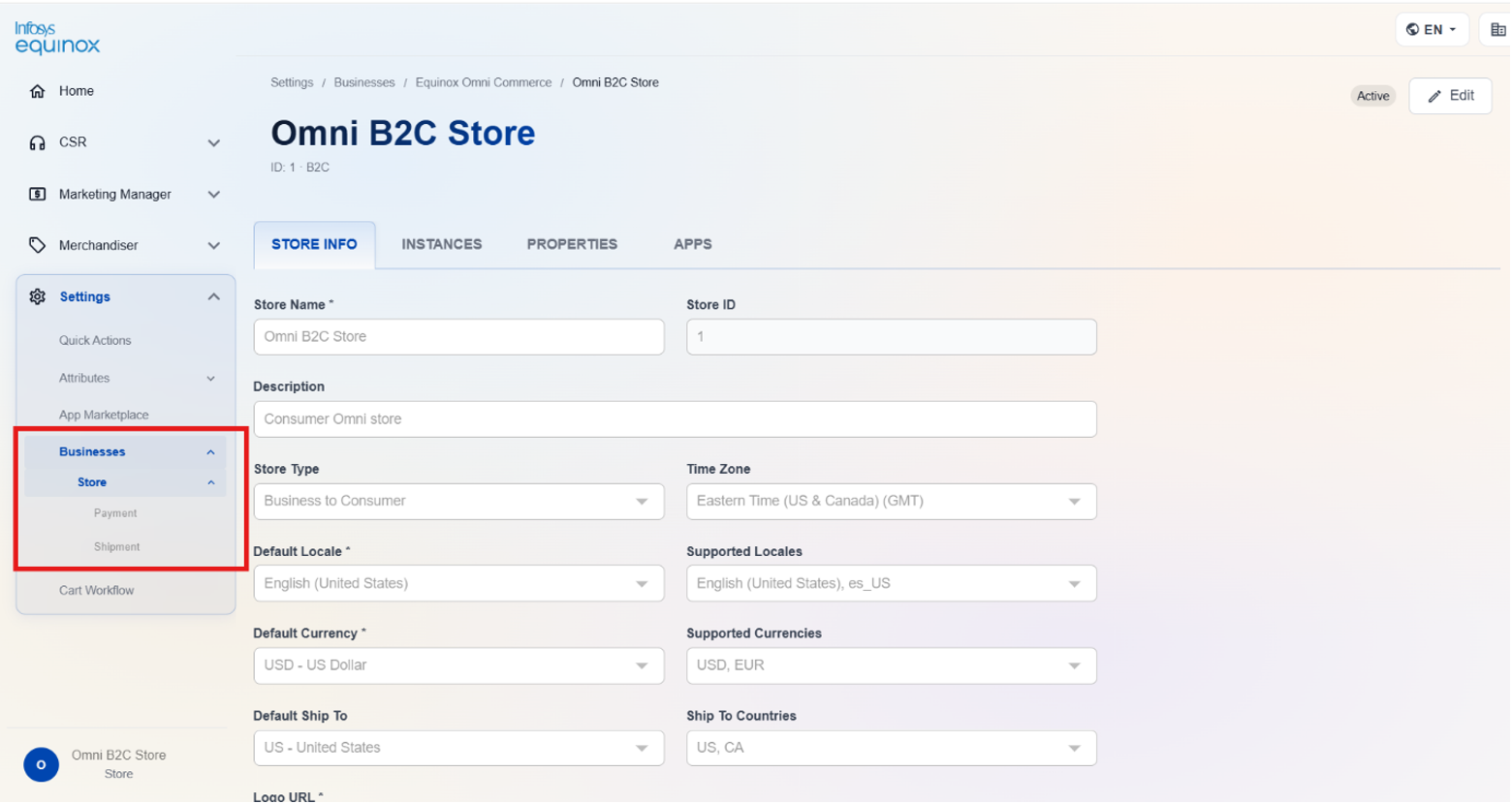Viewport: 1512px width, 803px height.
Task: Expand the Attributes submenu chevron
Action: [210, 379]
